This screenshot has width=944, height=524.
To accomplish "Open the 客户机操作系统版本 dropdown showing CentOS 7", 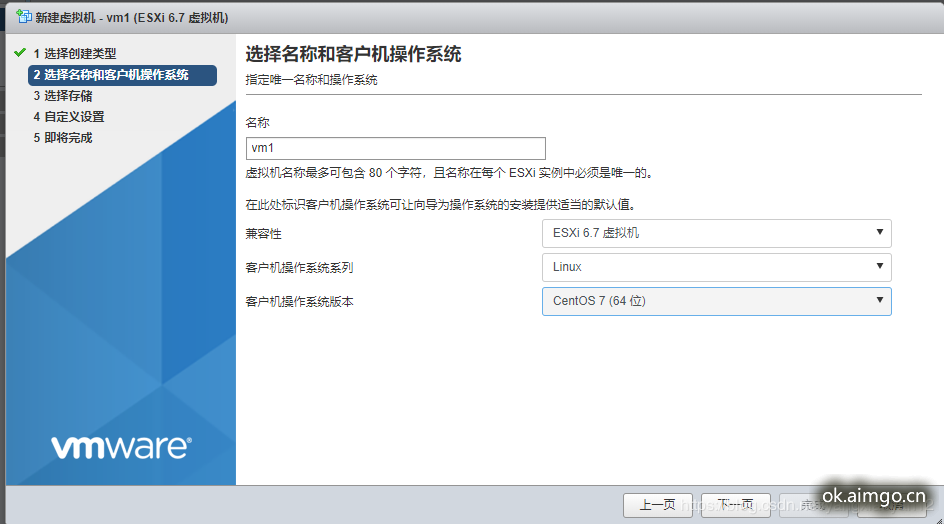I will click(x=716, y=301).
